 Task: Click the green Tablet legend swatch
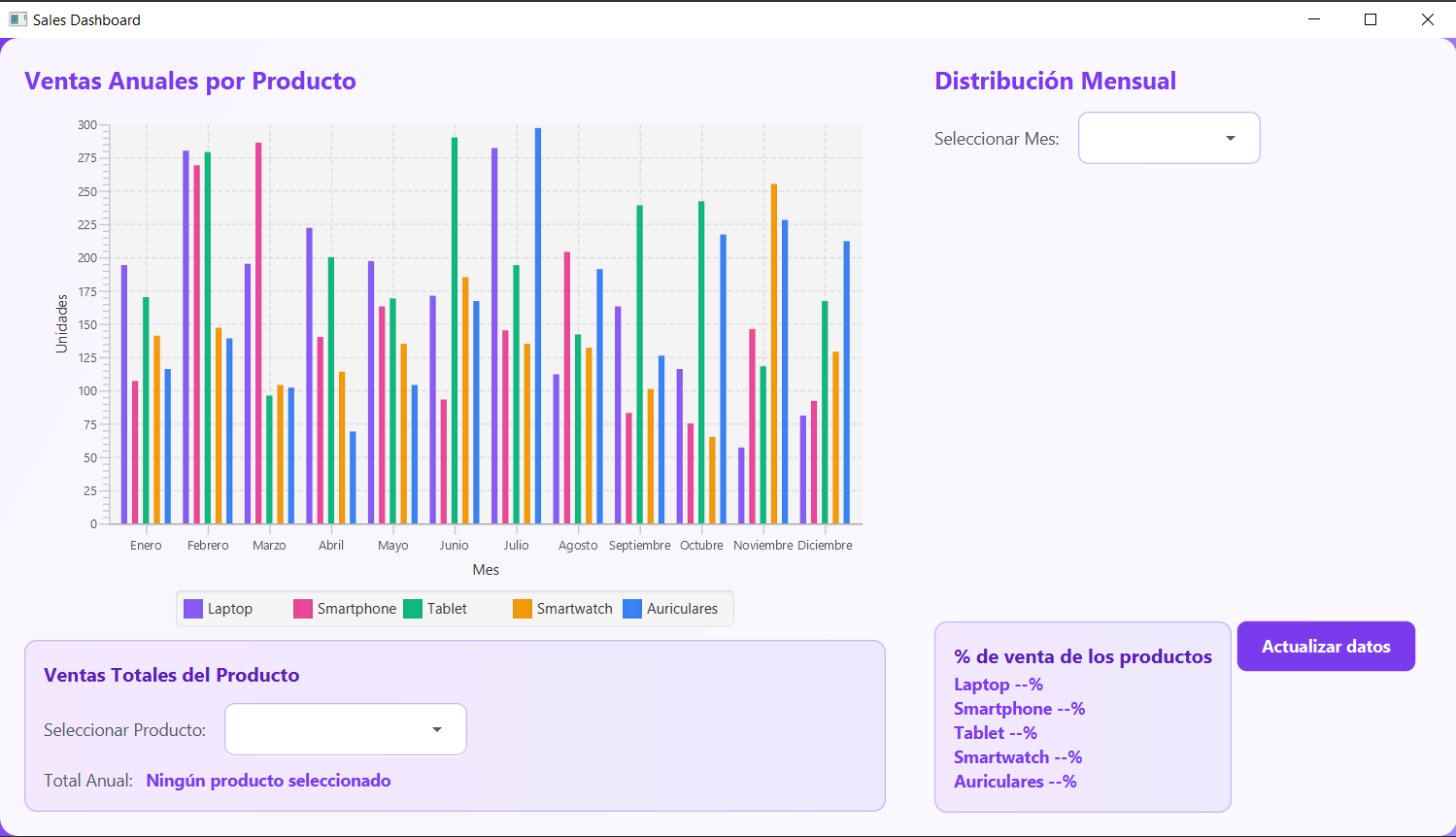(413, 609)
